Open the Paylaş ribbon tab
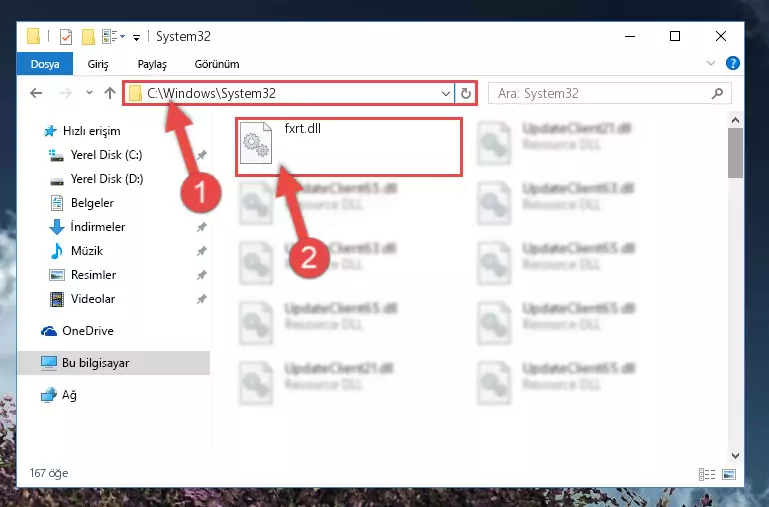 [x=152, y=64]
